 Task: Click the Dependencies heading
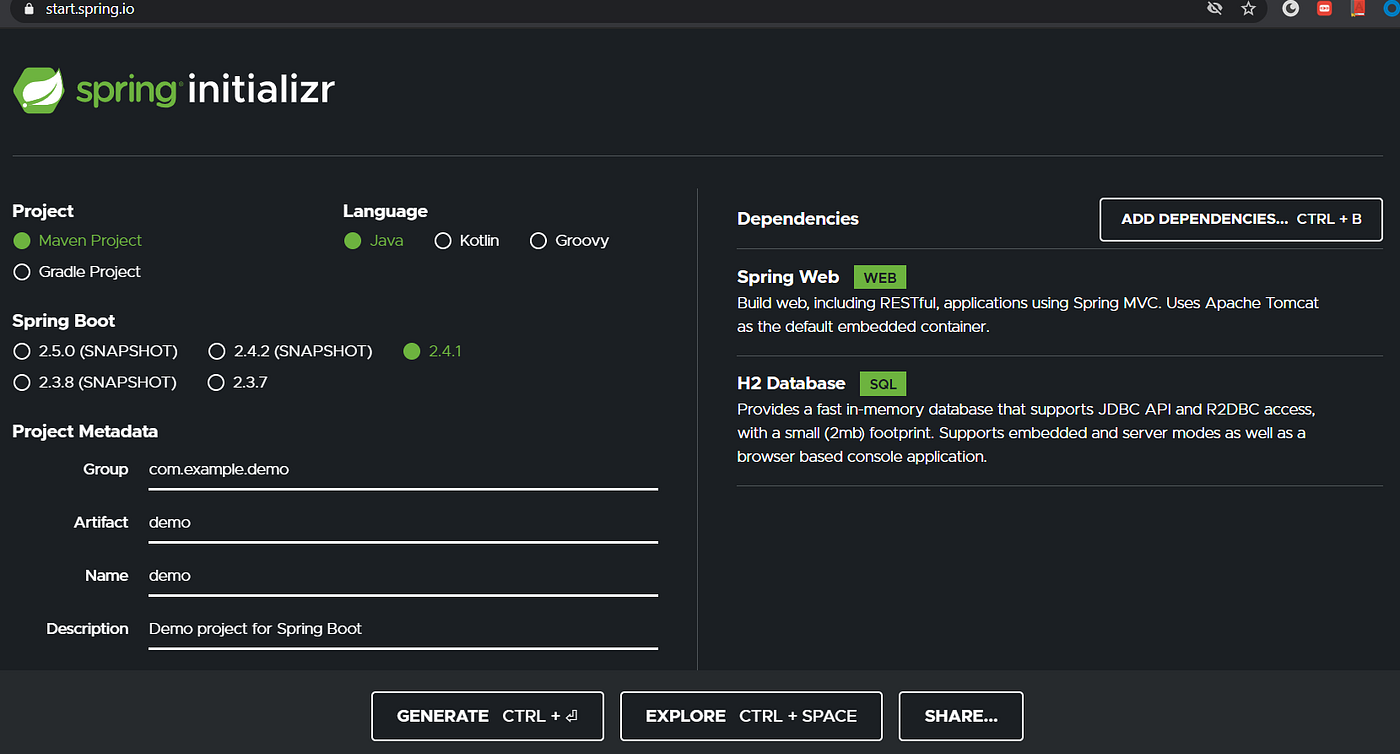click(x=798, y=218)
